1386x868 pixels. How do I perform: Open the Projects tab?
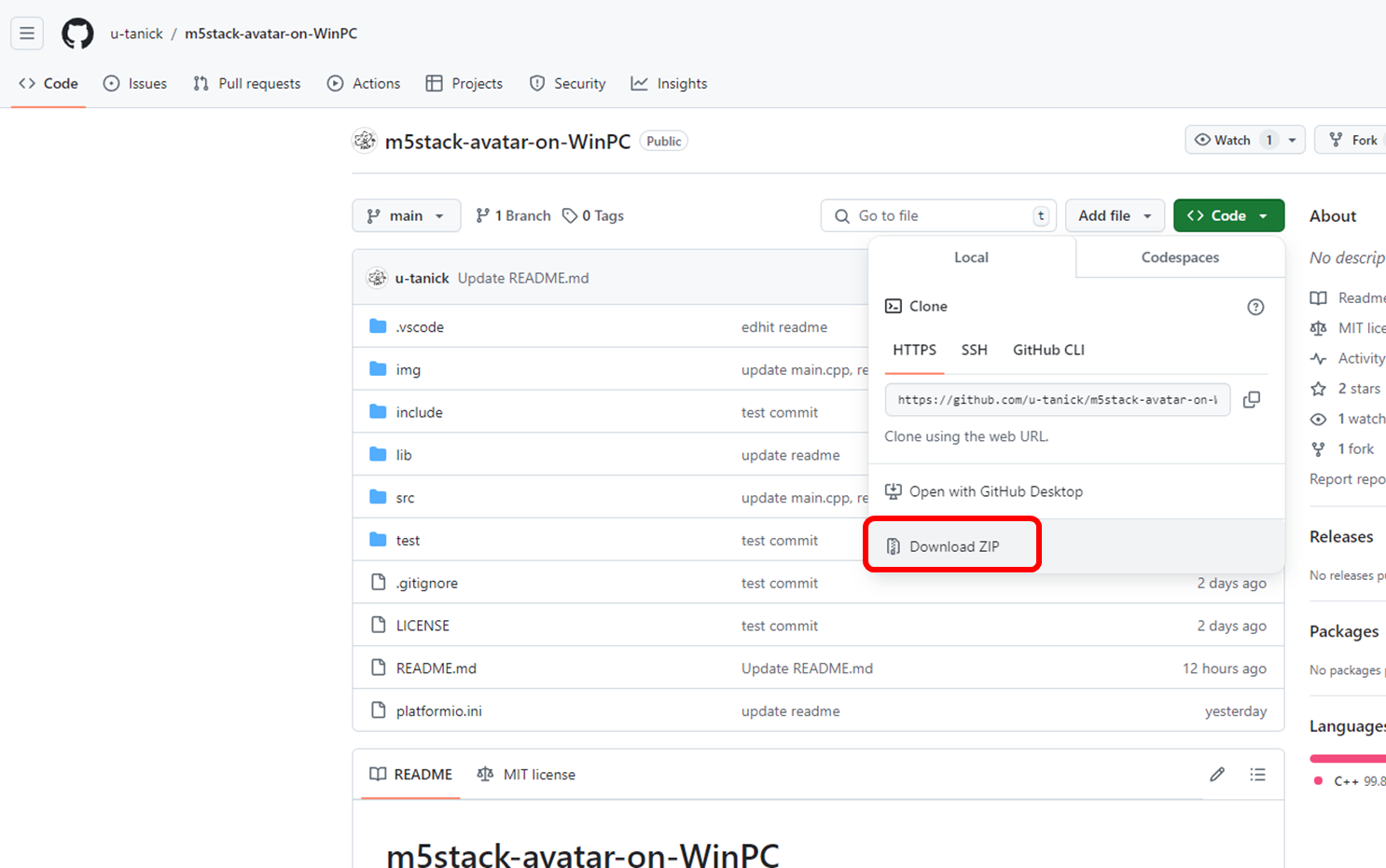[464, 84]
